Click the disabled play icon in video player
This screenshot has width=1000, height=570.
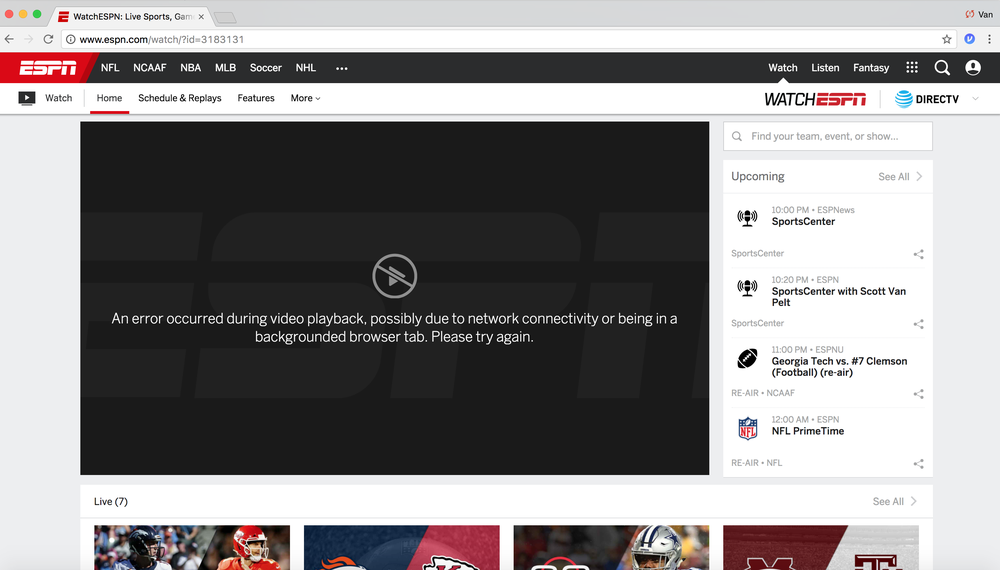pyautogui.click(x=394, y=277)
